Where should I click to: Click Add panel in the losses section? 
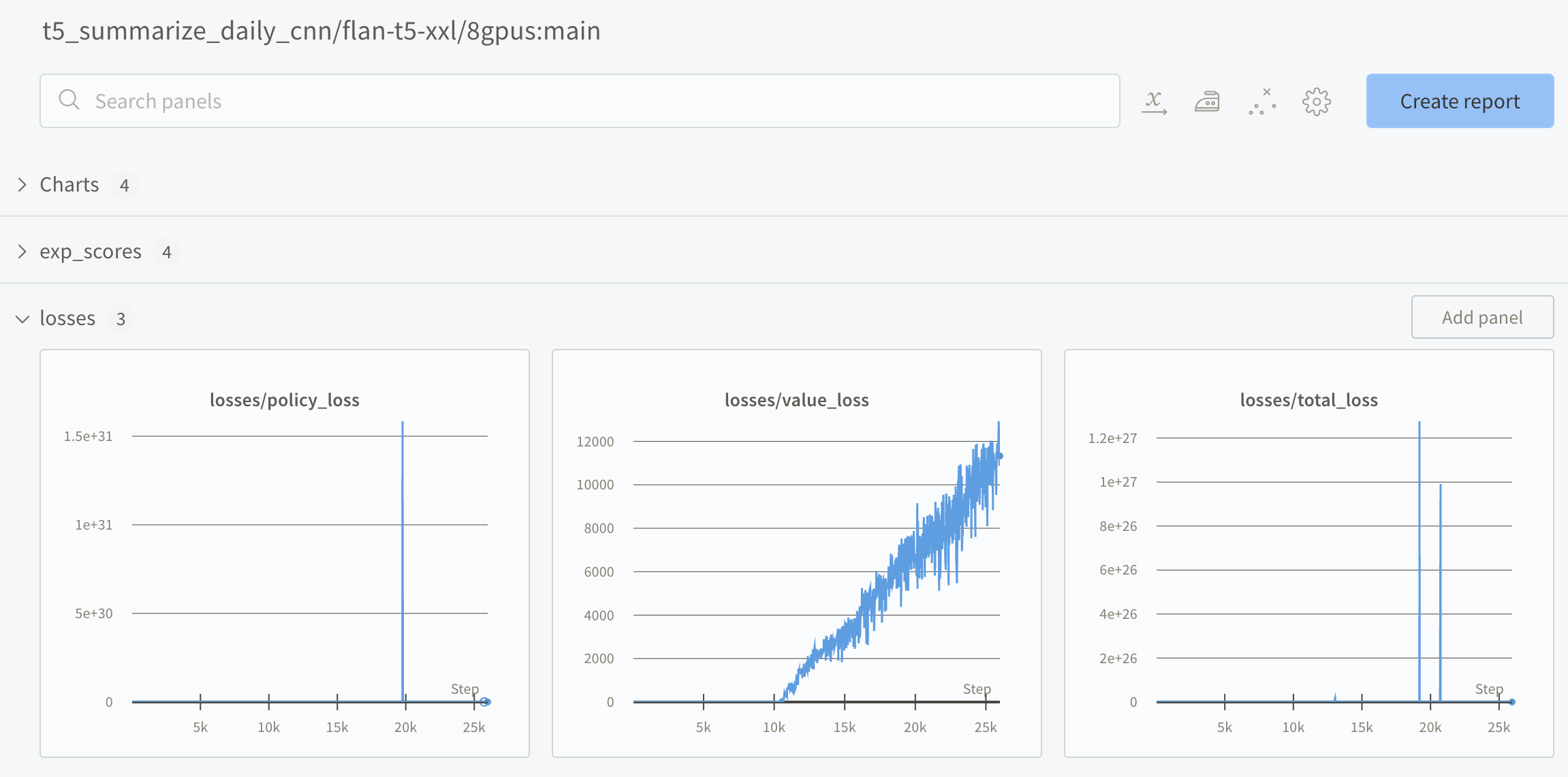point(1482,317)
